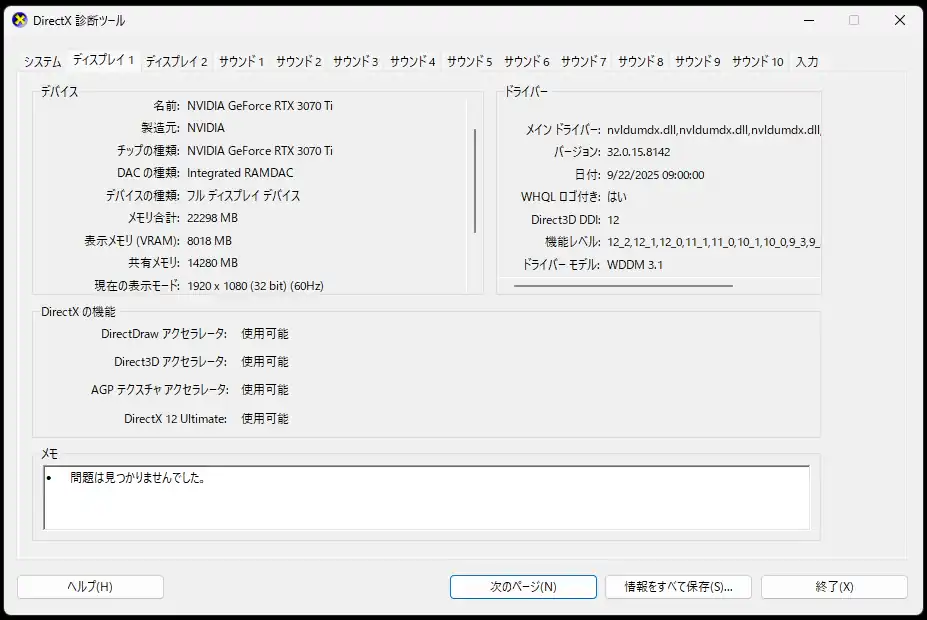The image size is (927, 620).
Task: Select the サウンド 1 tab
Action: pos(241,62)
